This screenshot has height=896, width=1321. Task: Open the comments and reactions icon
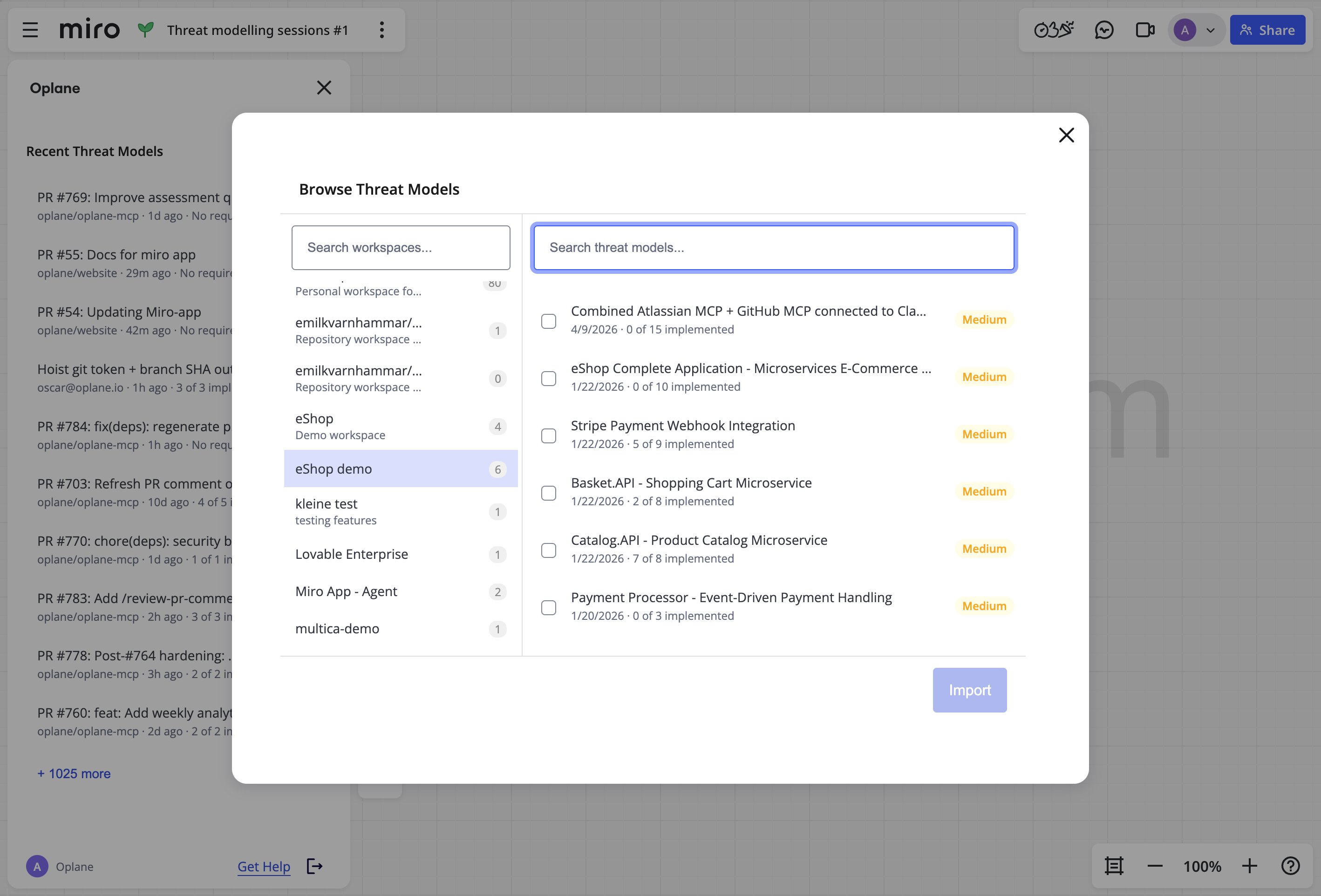pos(1104,30)
